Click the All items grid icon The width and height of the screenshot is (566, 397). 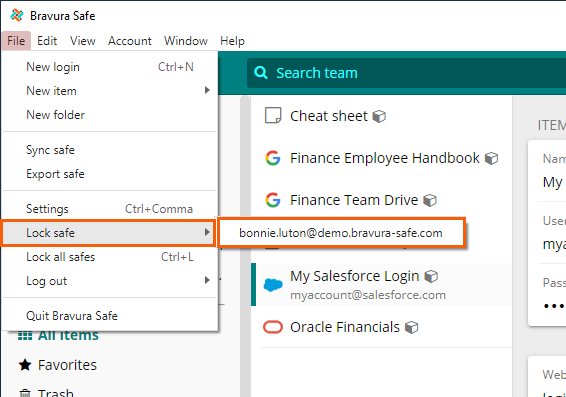point(25,336)
